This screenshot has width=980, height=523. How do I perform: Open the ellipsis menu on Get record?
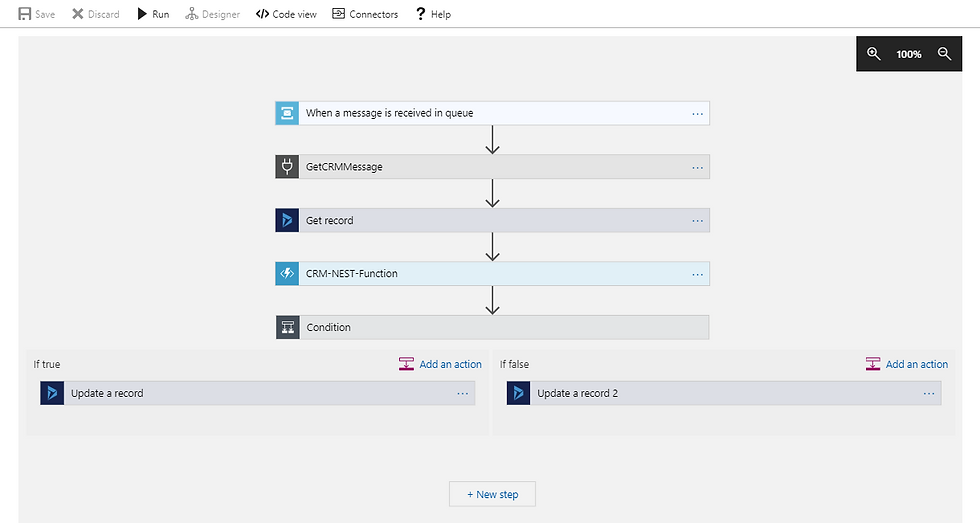click(698, 221)
